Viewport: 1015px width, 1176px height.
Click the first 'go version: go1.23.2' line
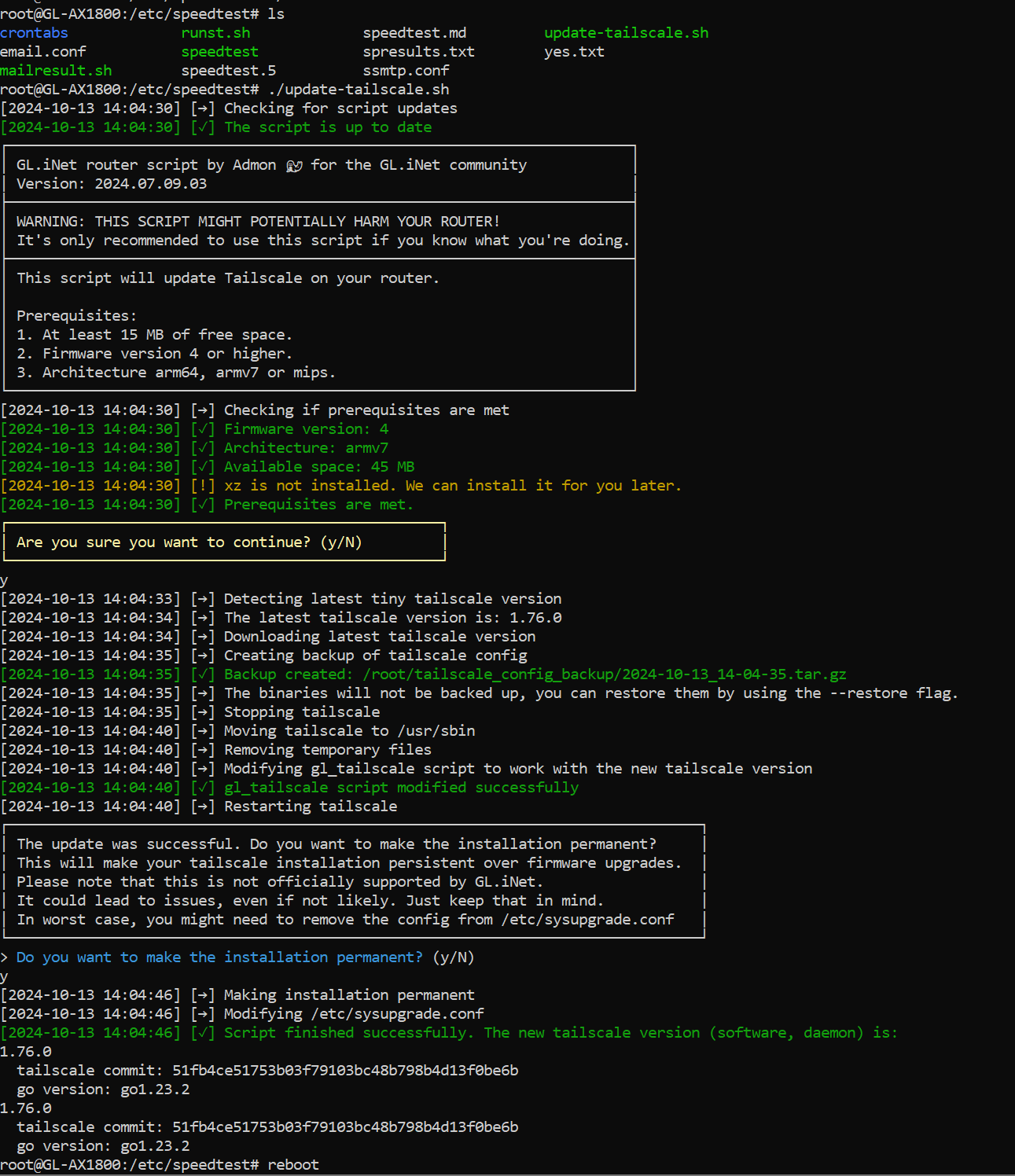pos(103,1090)
